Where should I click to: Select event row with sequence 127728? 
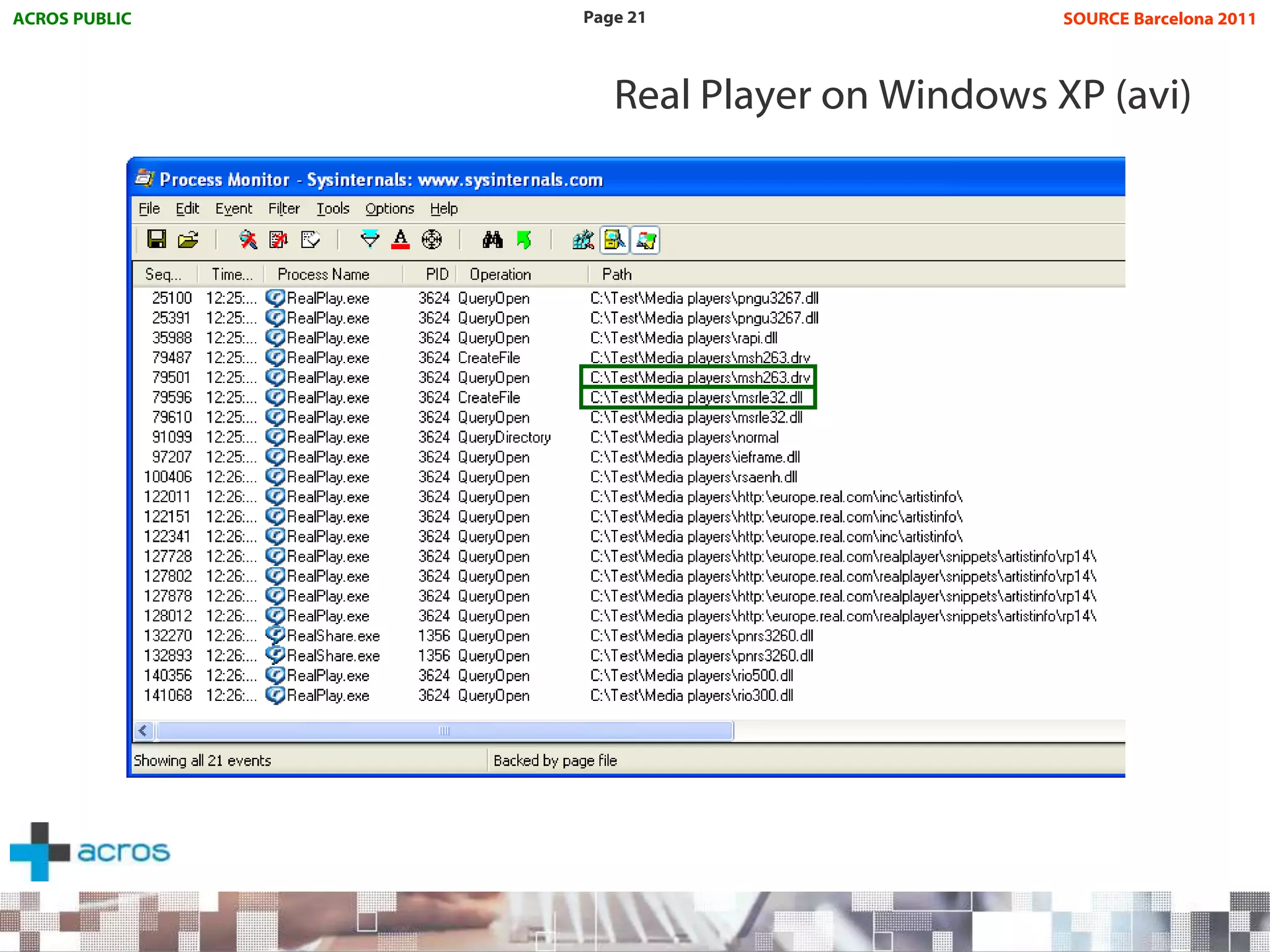pyautogui.click(x=629, y=556)
